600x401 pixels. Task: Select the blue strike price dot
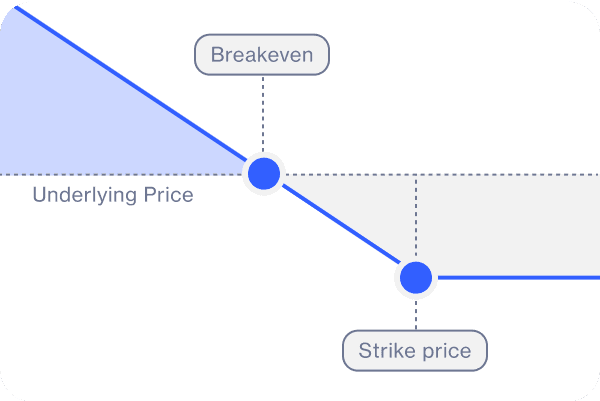click(x=415, y=276)
